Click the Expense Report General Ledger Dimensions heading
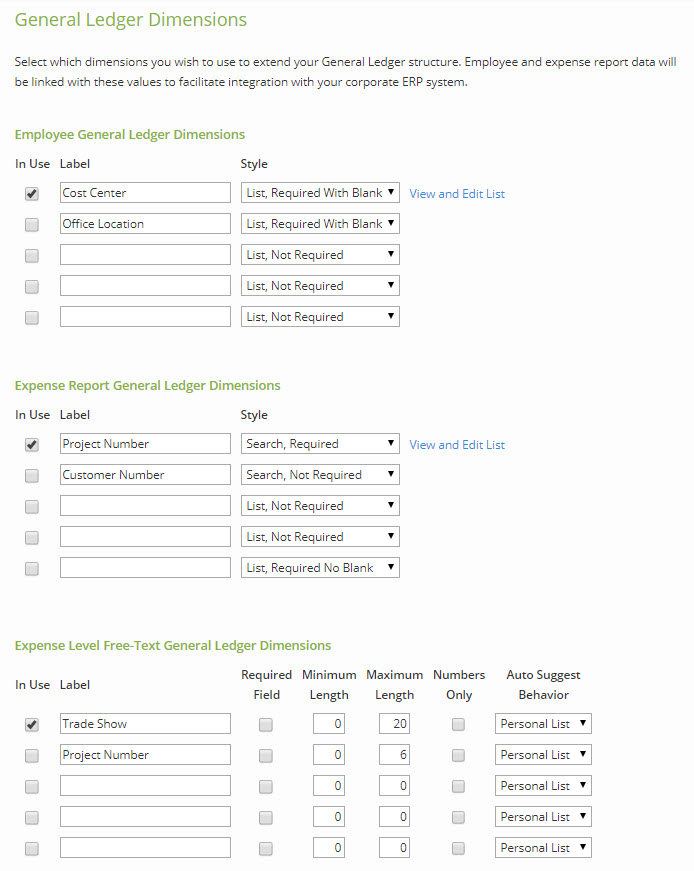The height and width of the screenshot is (871, 694). [147, 386]
